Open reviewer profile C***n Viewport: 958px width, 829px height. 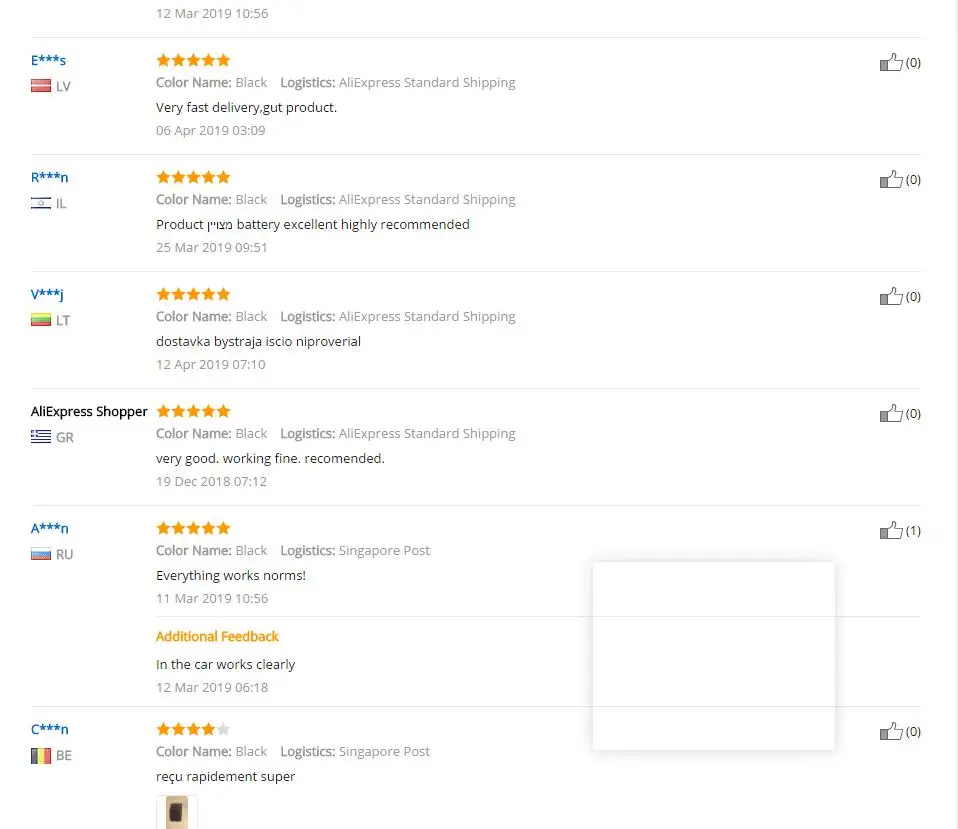50,729
